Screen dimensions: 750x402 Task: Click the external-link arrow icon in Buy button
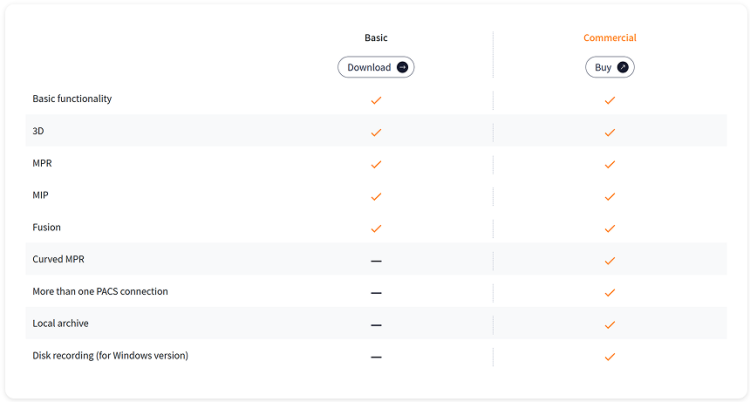pyautogui.click(x=622, y=67)
